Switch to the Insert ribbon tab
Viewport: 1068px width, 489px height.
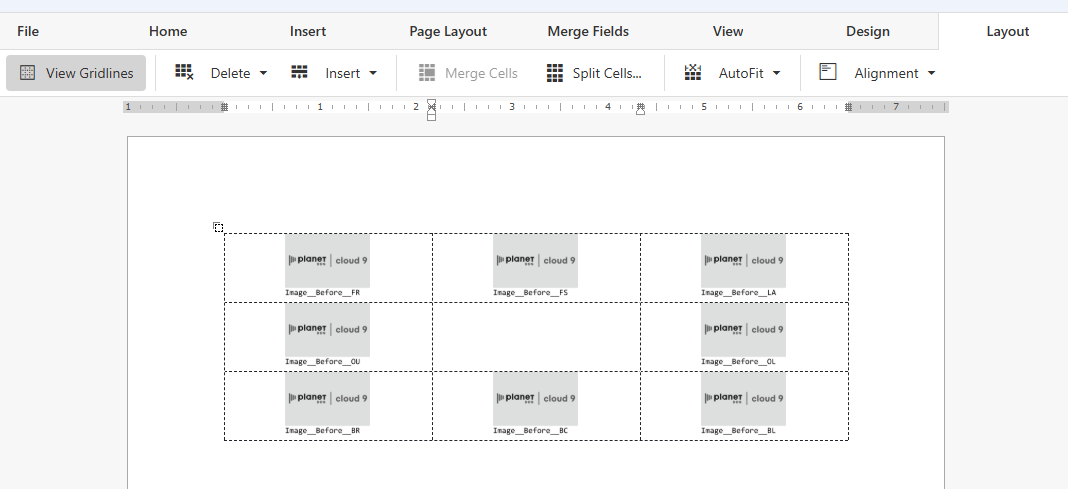click(308, 31)
